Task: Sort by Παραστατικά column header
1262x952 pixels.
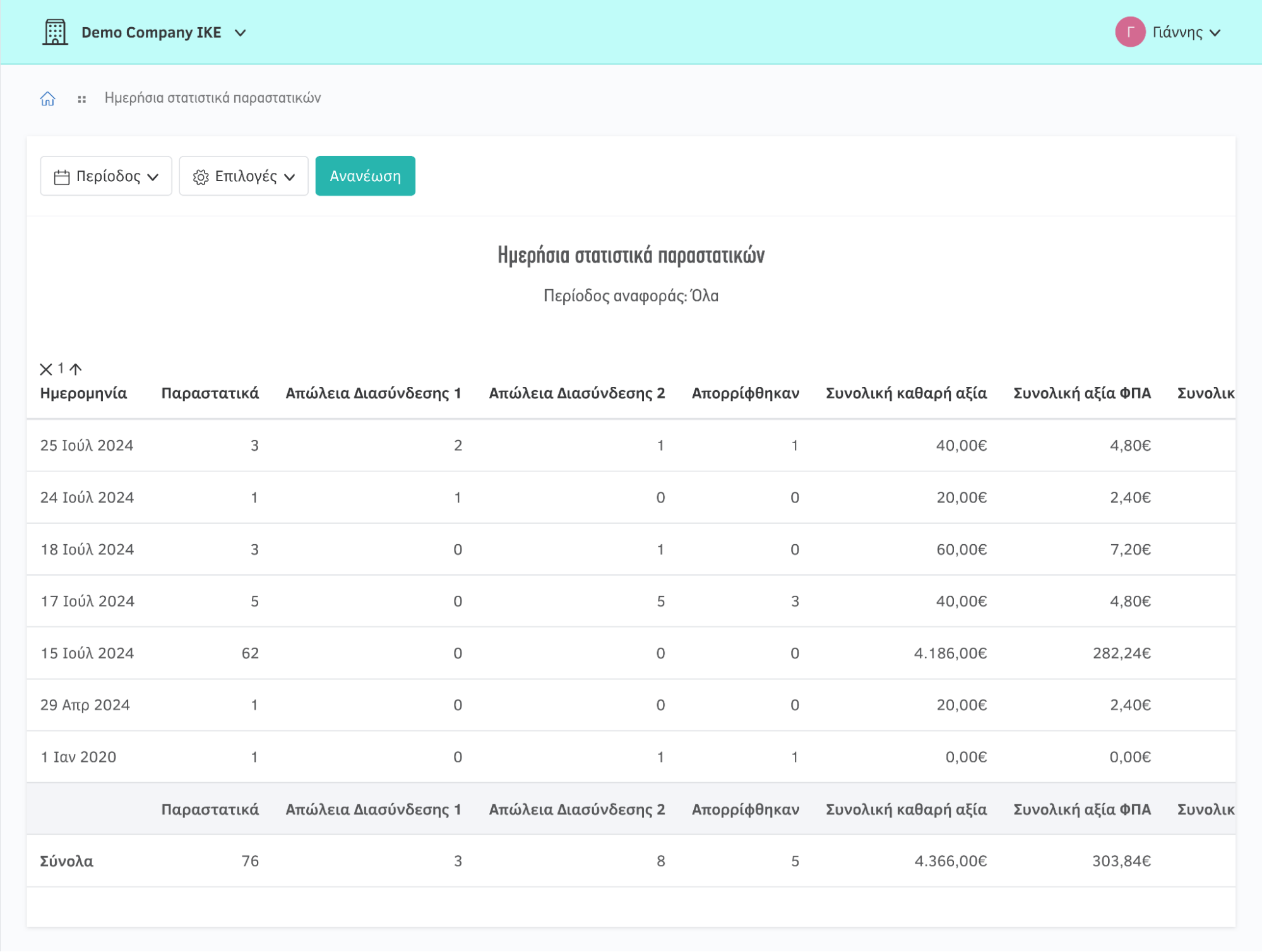Action: pos(210,393)
